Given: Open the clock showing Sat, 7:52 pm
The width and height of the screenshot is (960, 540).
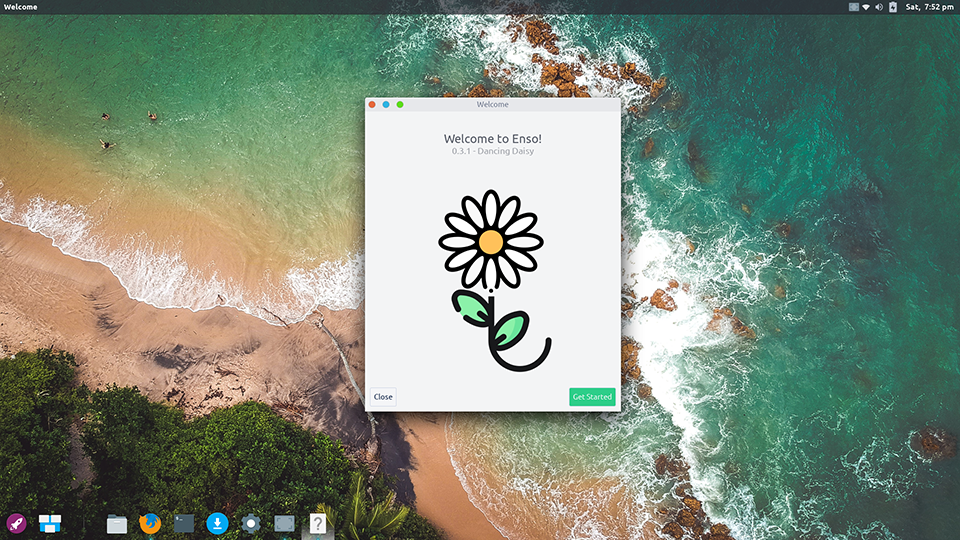Looking at the screenshot, I should pyautogui.click(x=929, y=7).
